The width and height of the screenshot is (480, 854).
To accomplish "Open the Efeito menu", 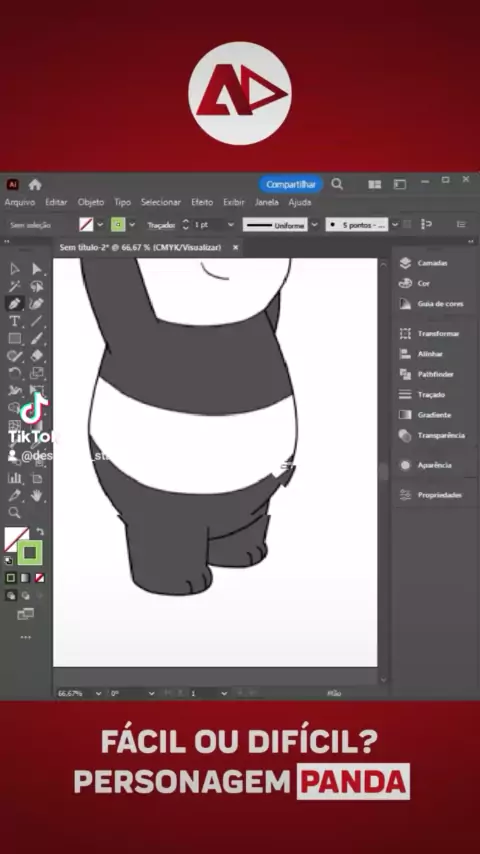I will [202, 202].
